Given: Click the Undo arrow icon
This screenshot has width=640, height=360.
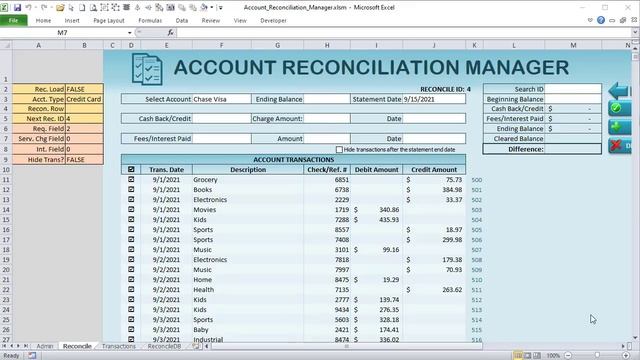Looking at the screenshot, I should (x=28, y=7).
